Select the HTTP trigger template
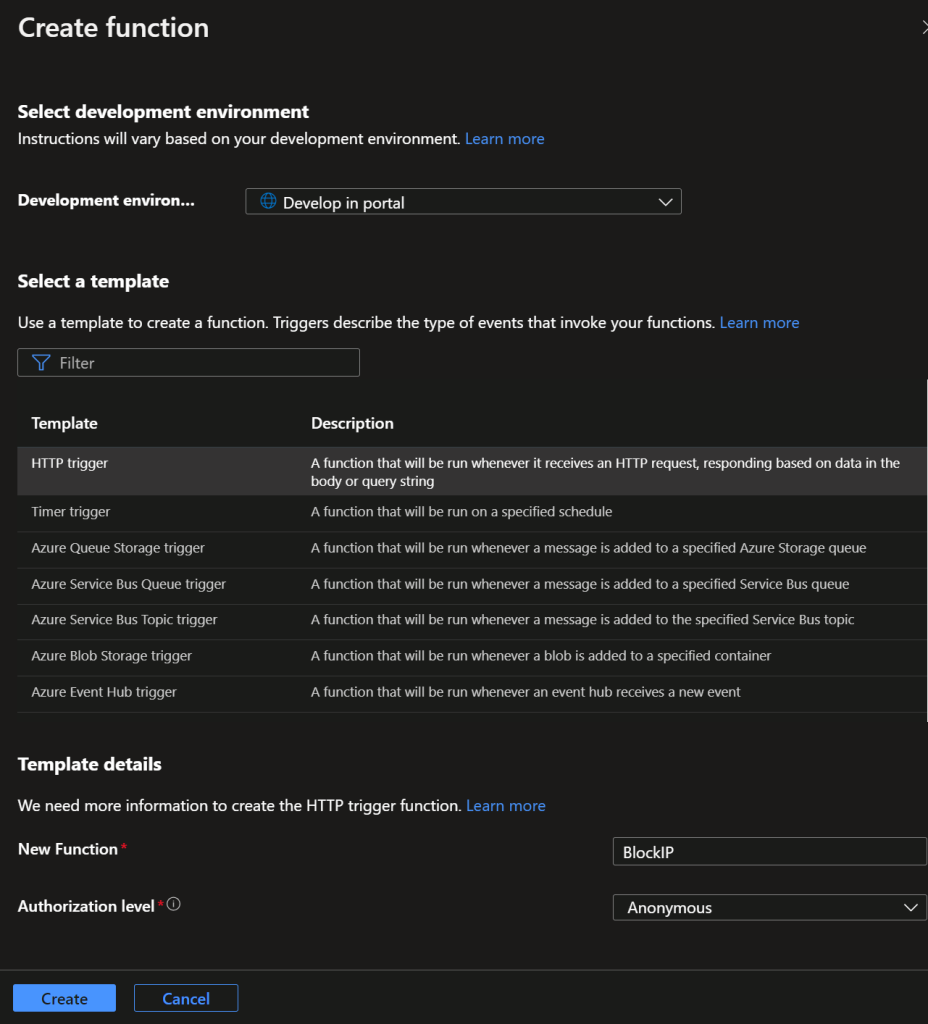Viewport: 928px width, 1024px height. (70, 464)
